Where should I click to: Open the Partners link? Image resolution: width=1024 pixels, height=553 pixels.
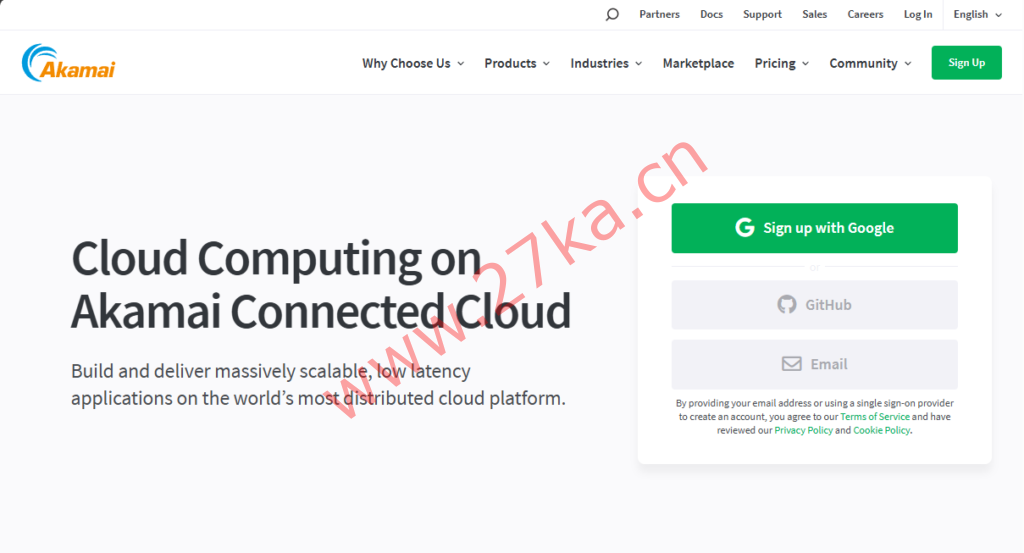point(659,14)
